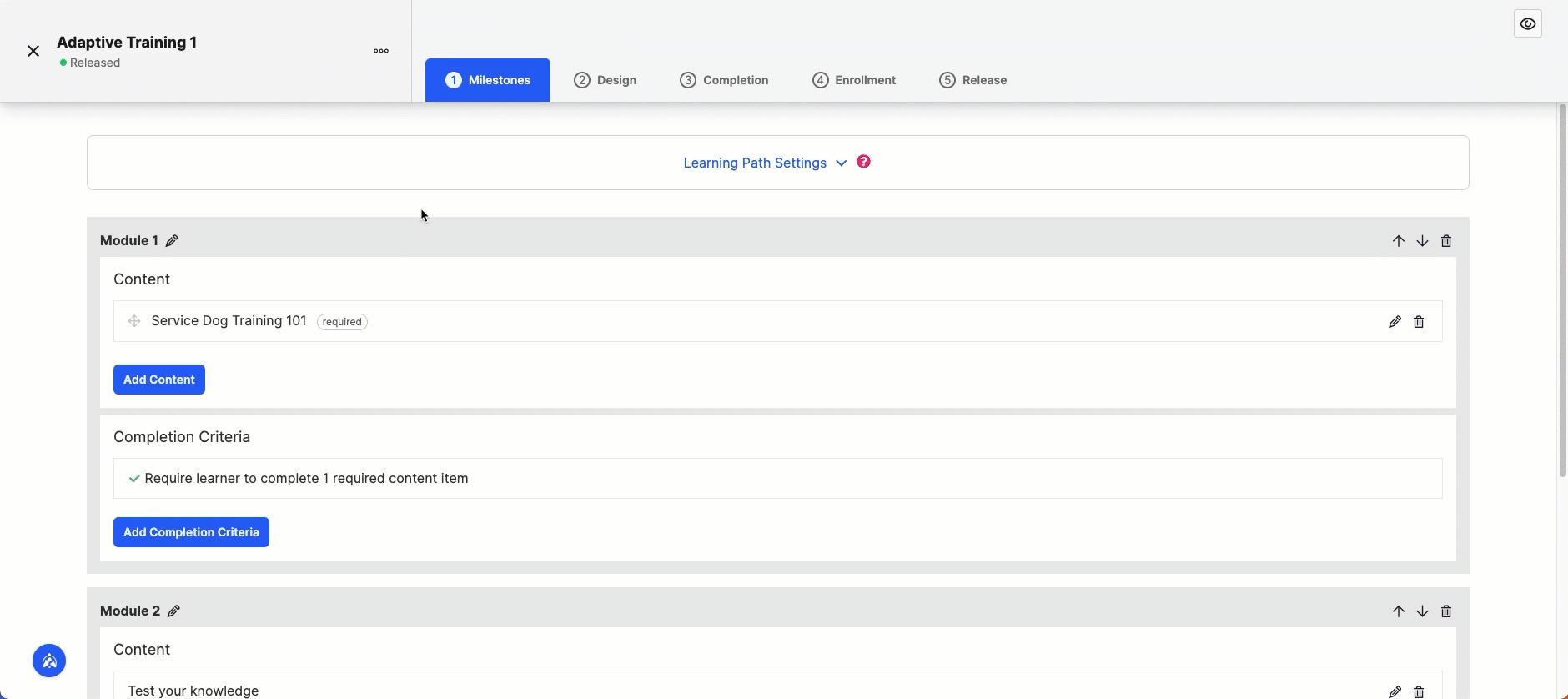Click the pencil icon next to Module 1
Image resolution: width=1568 pixels, height=699 pixels.
coord(172,241)
